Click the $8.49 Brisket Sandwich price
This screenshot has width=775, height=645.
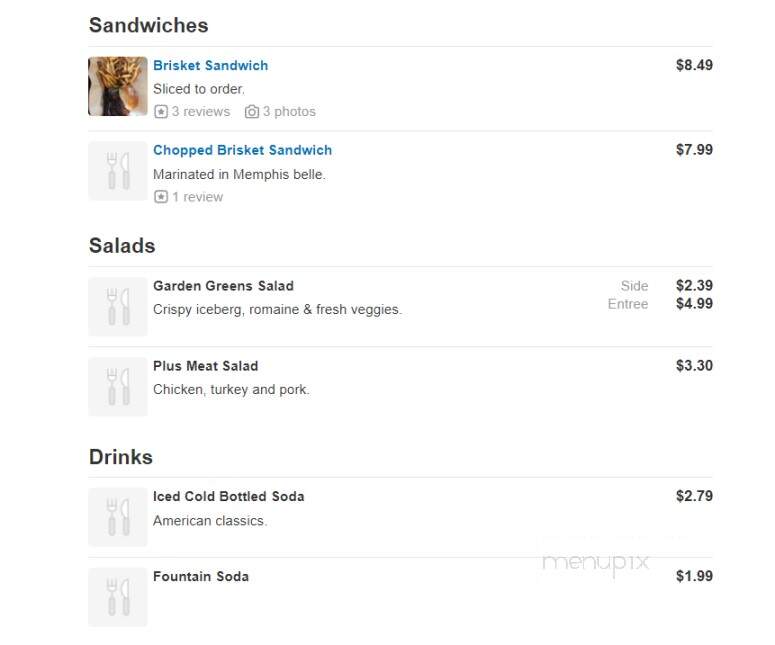pyautogui.click(x=694, y=65)
